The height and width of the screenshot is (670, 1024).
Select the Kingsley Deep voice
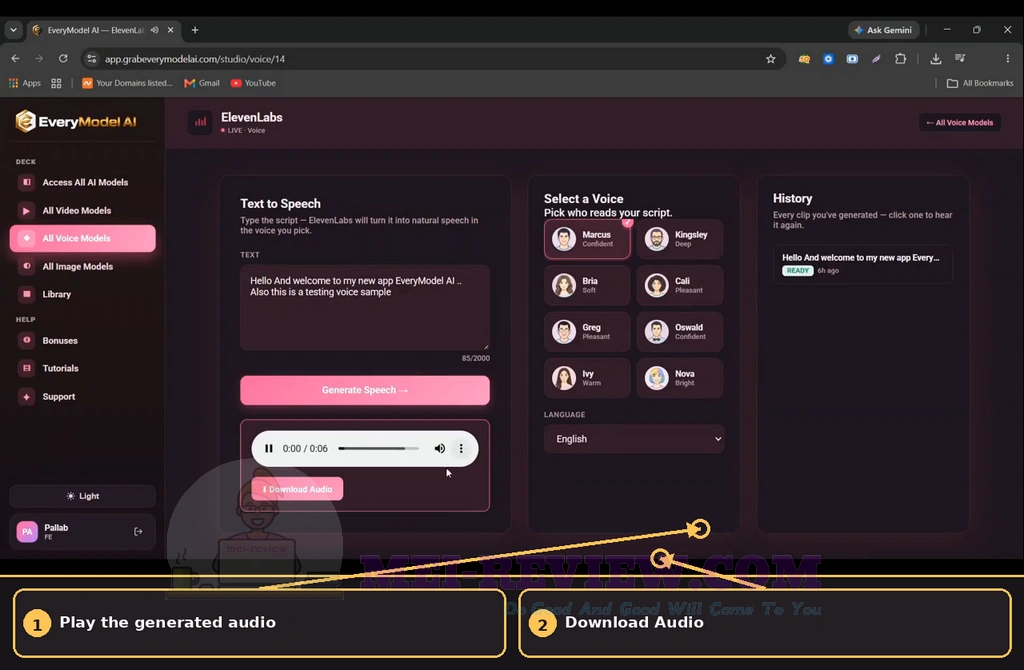pos(680,239)
